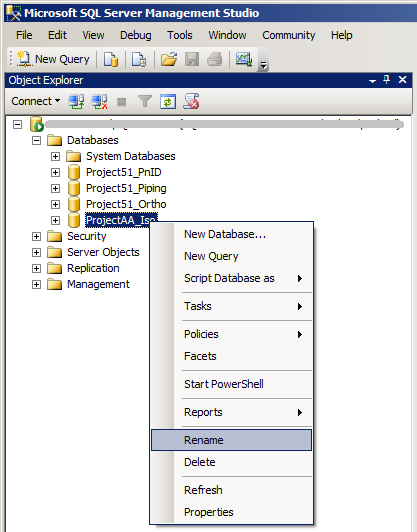Viewport: 417px width, 532px height.
Task: Click the Analysis Services query icon
Action: (139, 59)
